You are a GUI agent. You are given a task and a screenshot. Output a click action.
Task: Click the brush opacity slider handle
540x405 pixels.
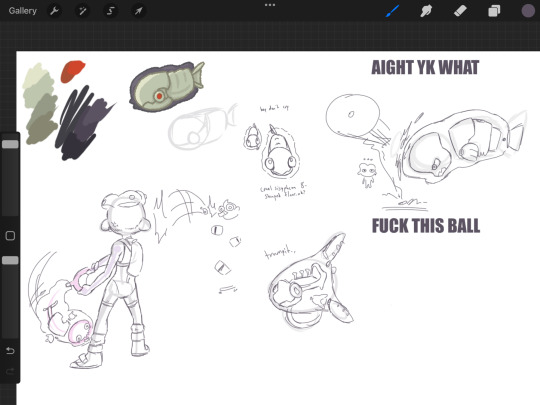coord(10,260)
